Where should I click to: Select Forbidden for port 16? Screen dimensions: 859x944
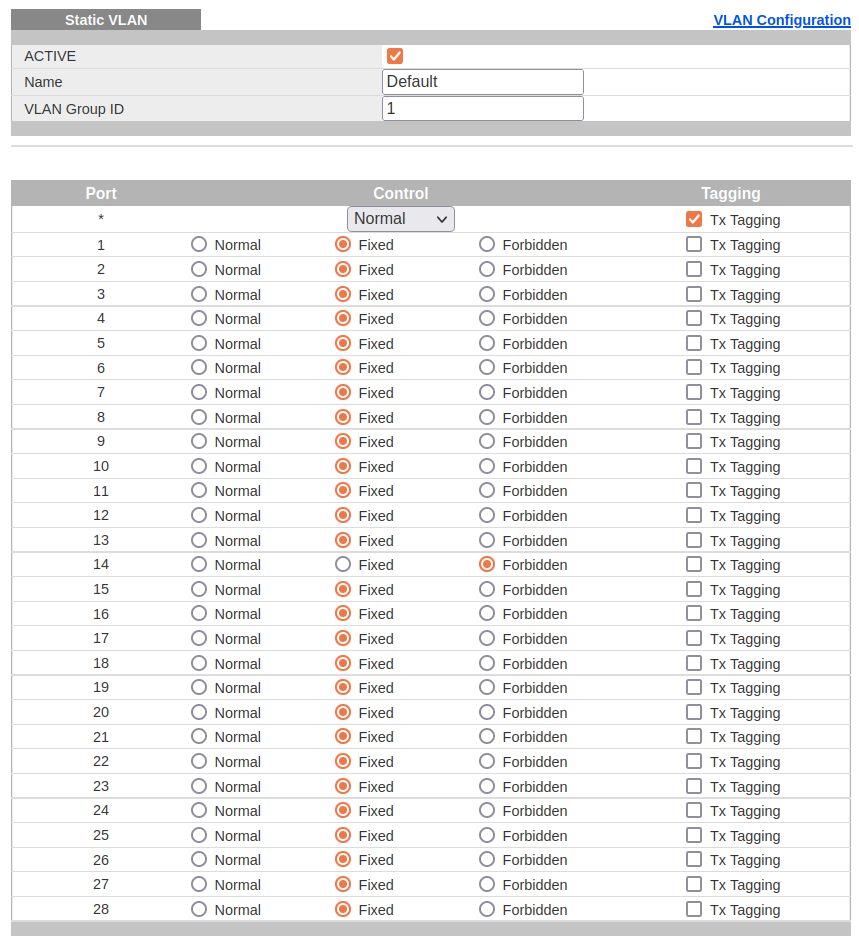click(x=486, y=613)
